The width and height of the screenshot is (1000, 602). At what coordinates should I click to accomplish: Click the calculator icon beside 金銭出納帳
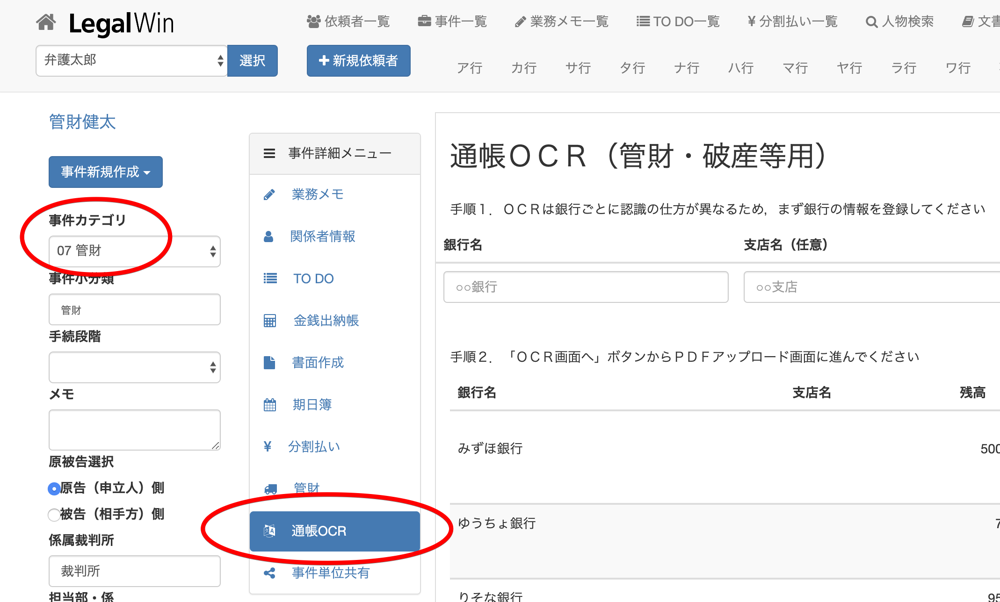pyautogui.click(x=270, y=321)
